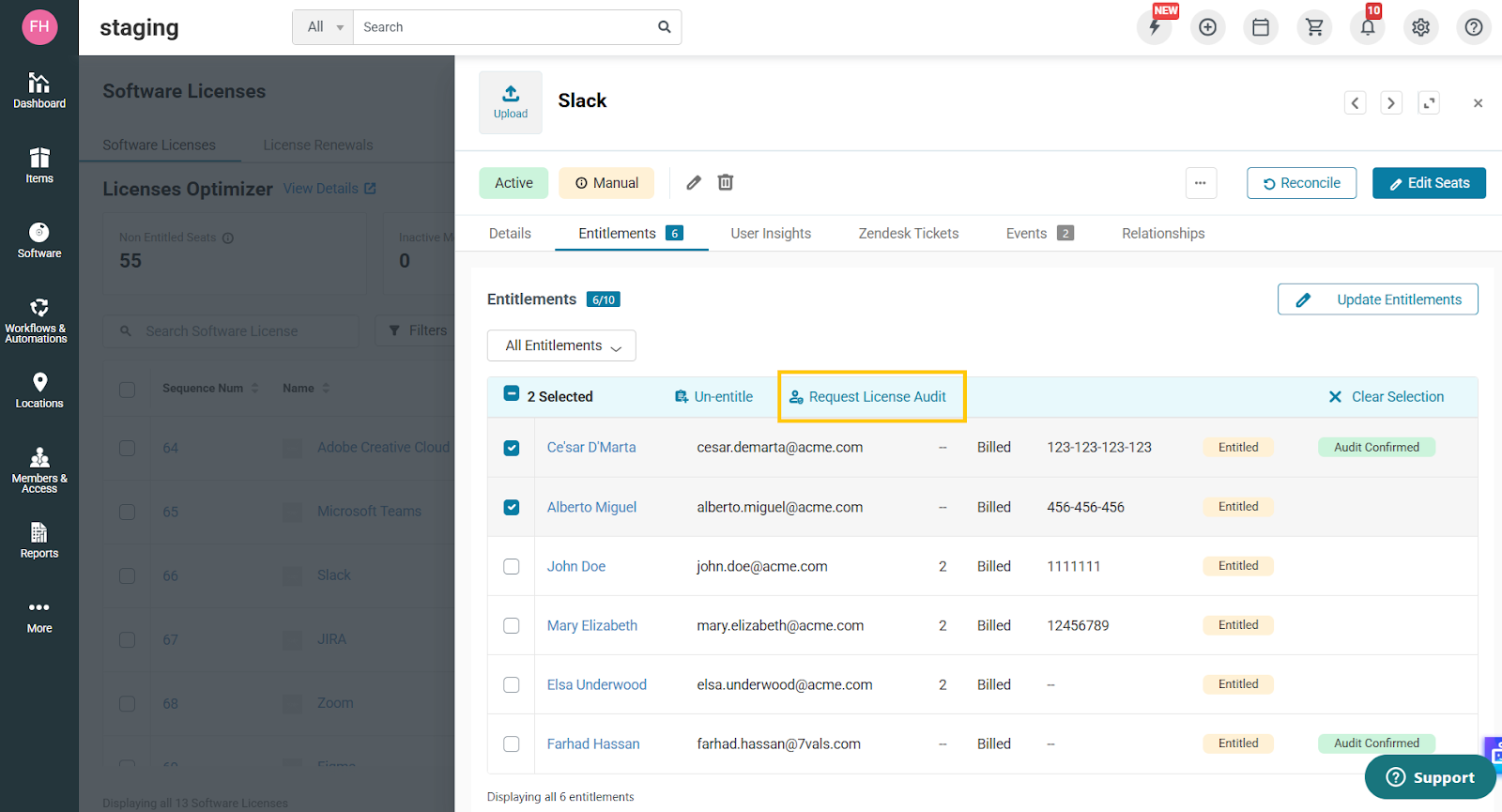Viewport: 1502px width, 812px height.
Task: Switch to License Renewals tab
Action: coord(318,145)
